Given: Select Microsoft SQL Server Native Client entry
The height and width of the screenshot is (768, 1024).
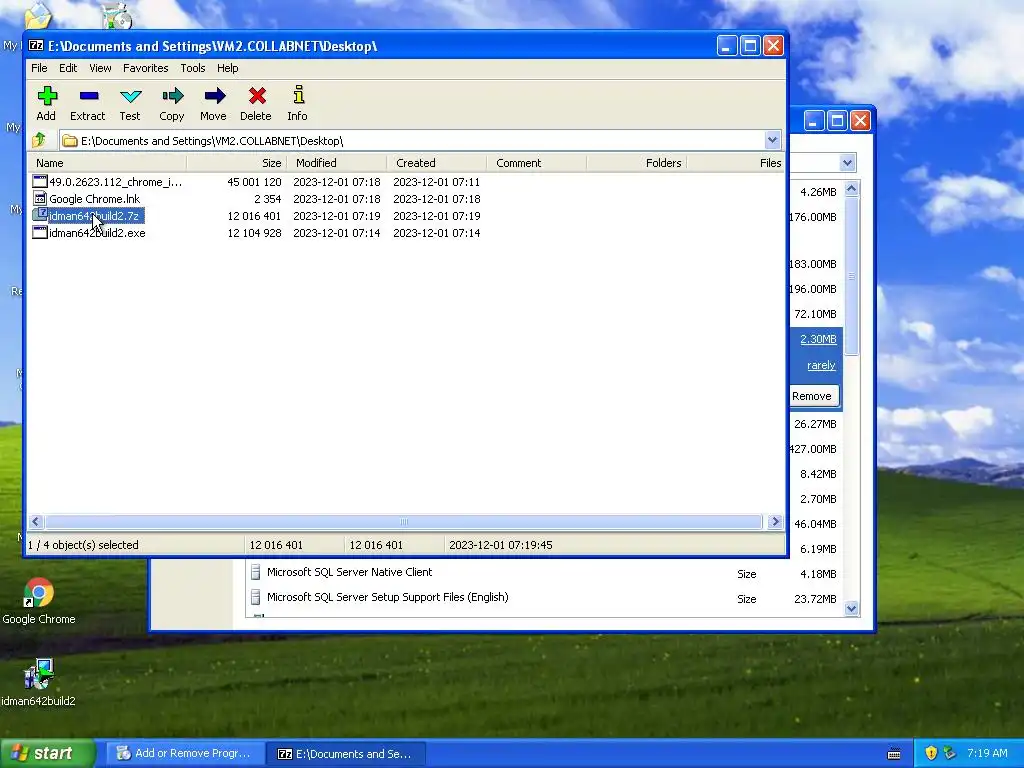Looking at the screenshot, I should 349,572.
